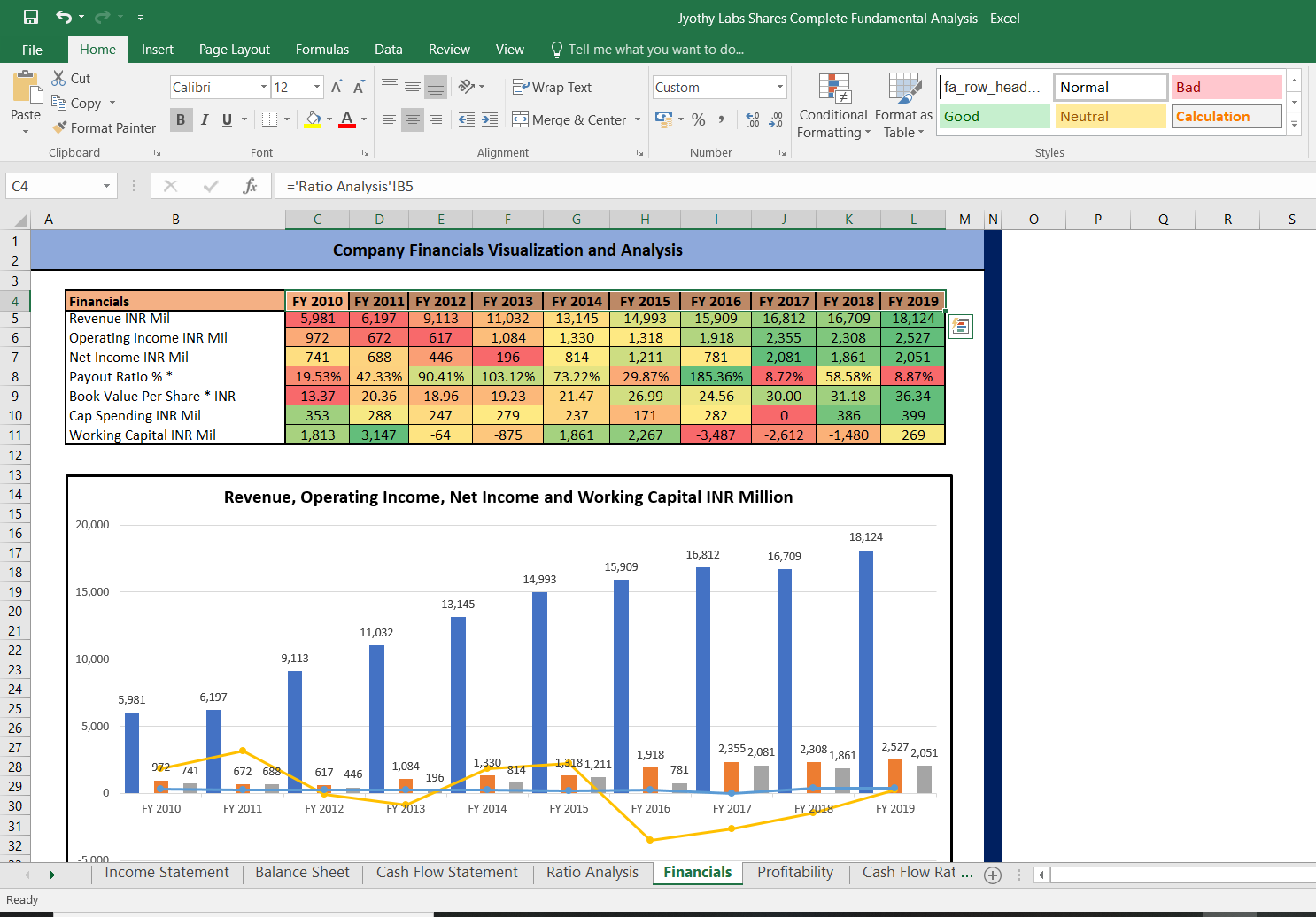Activate the Format Painter
The height and width of the screenshot is (917, 1316).
click(104, 127)
